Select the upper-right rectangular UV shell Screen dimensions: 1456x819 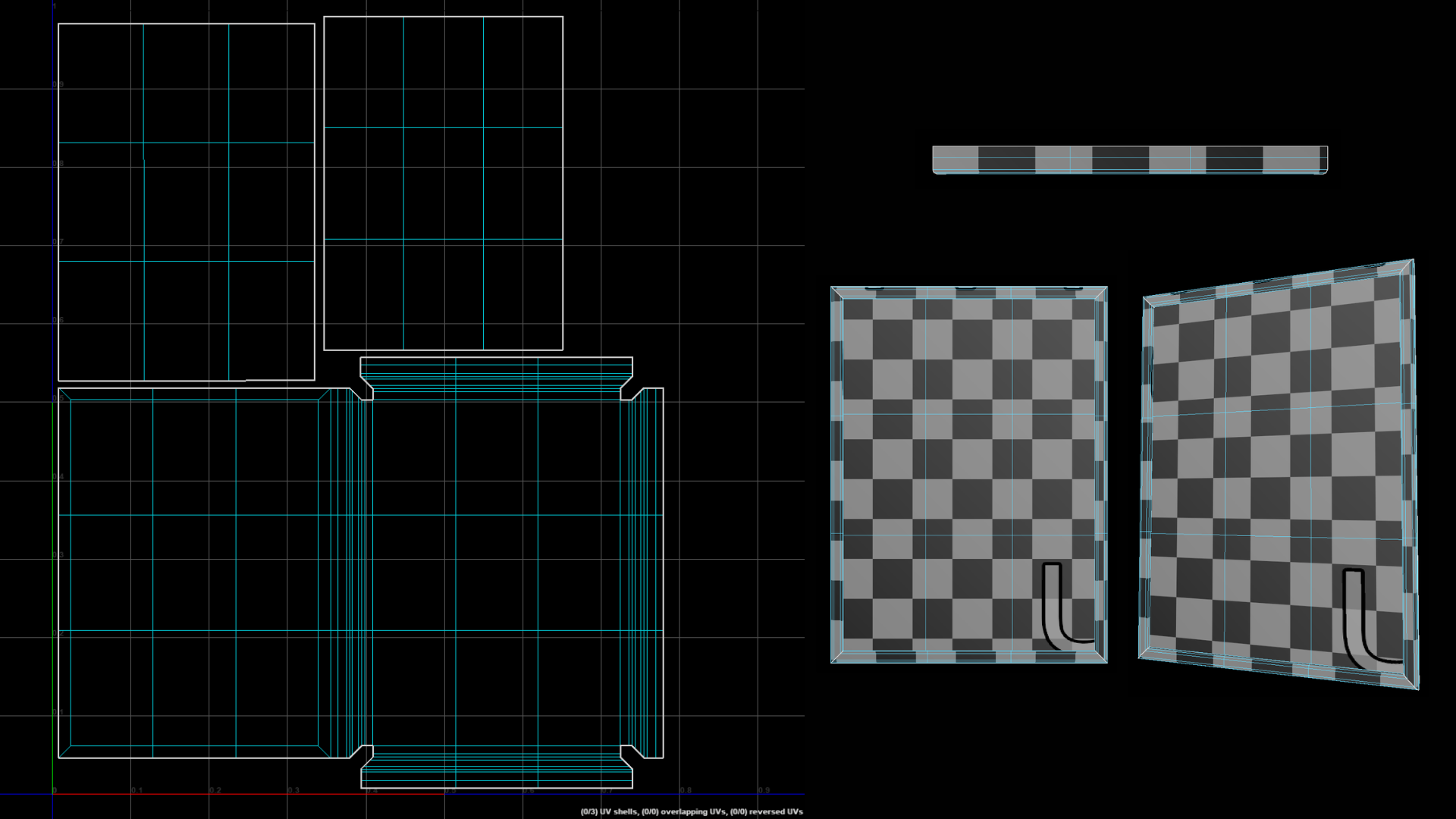pos(444,183)
